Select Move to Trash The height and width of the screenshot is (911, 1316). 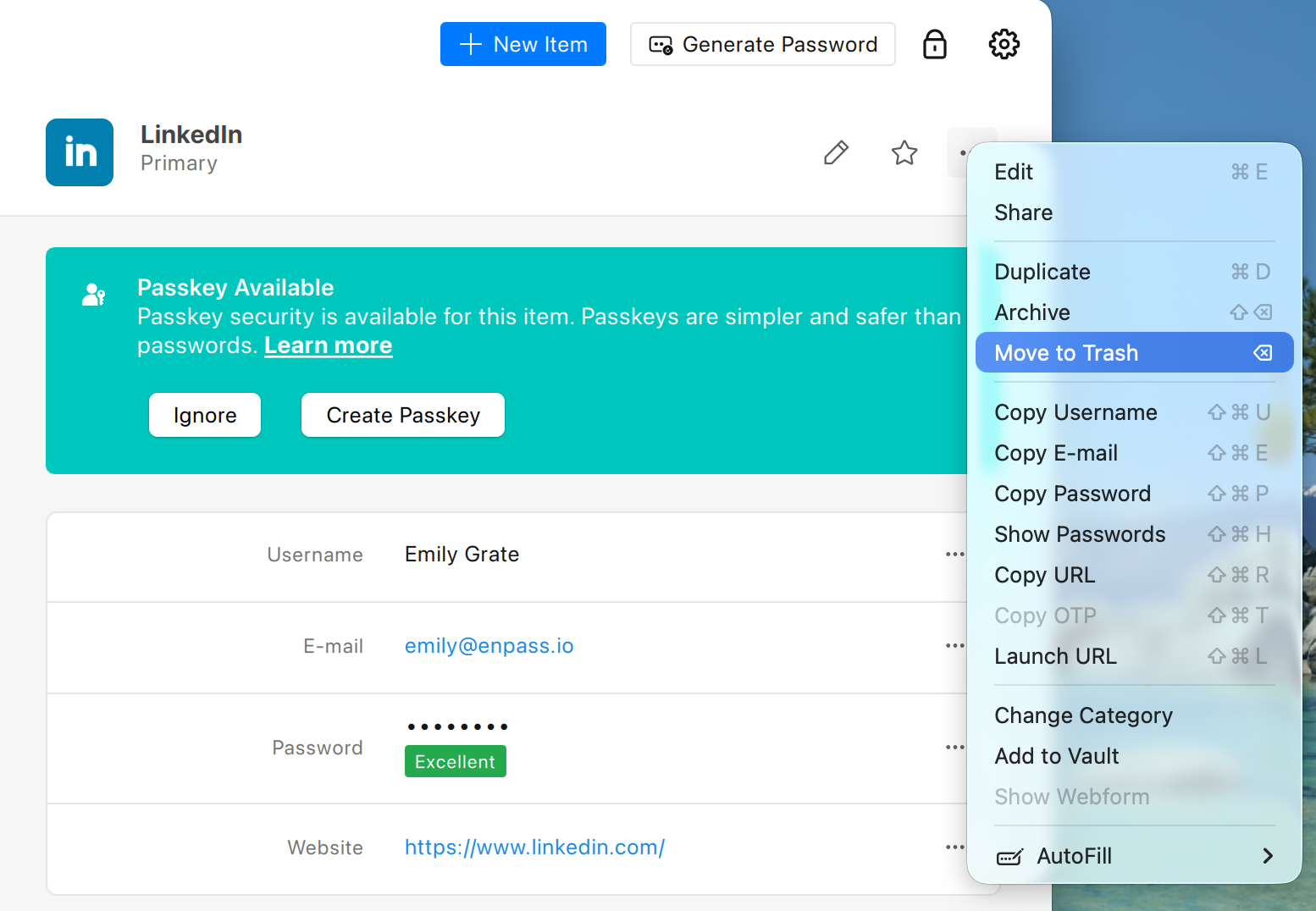pos(1135,353)
